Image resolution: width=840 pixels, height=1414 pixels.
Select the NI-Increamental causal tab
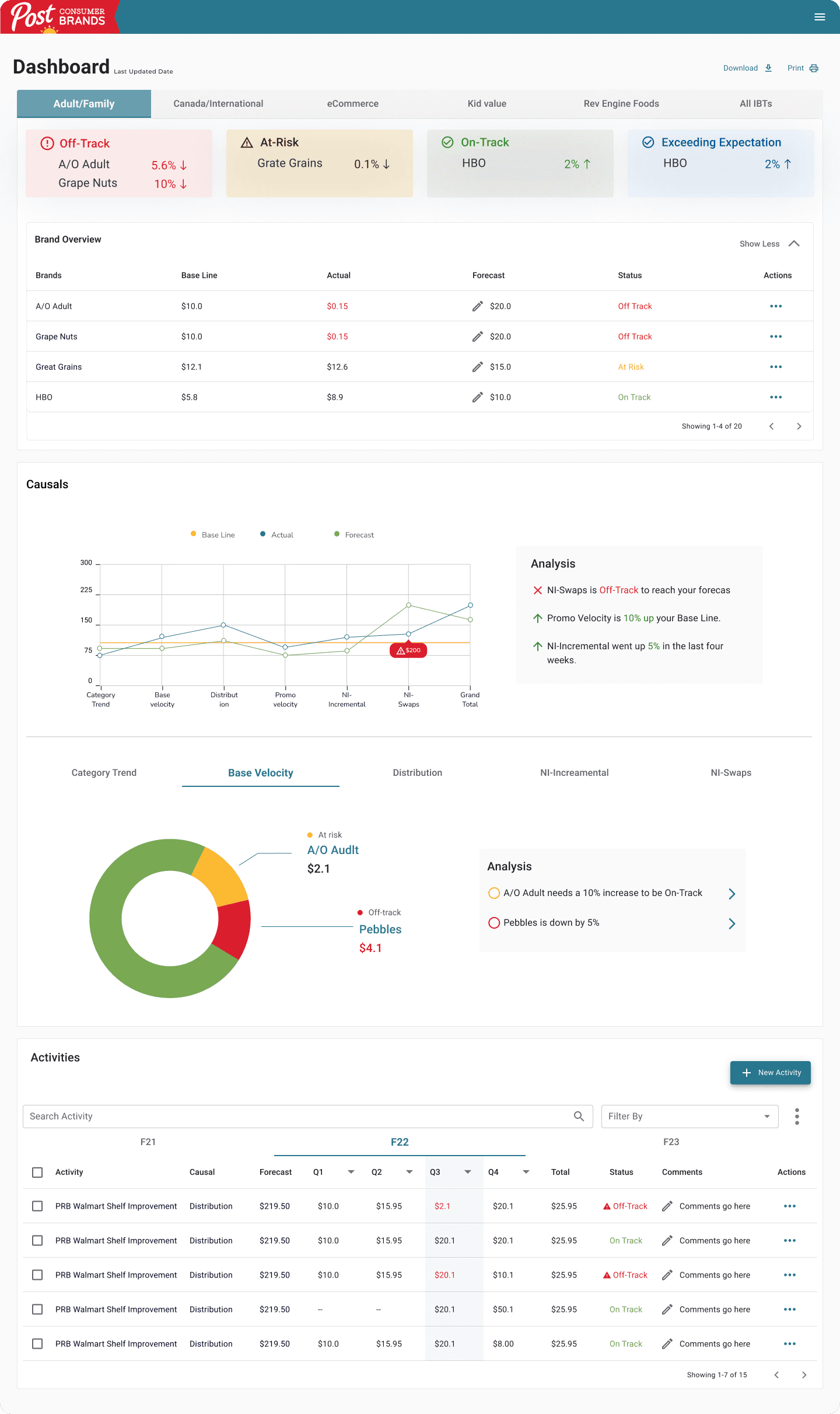575,772
